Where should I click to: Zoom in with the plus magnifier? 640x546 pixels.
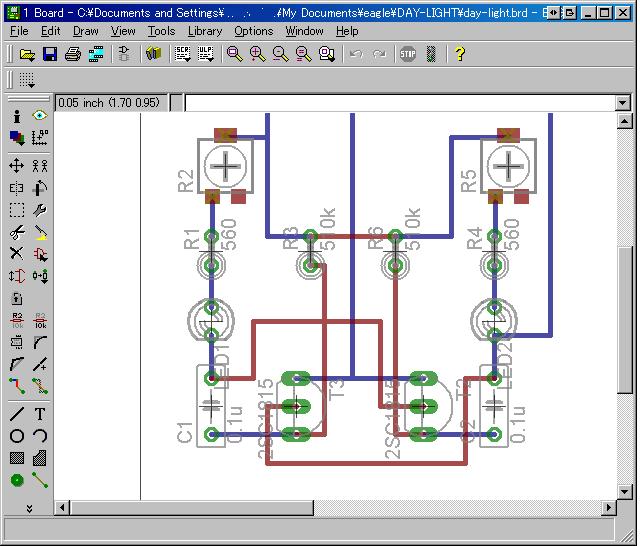[258, 54]
